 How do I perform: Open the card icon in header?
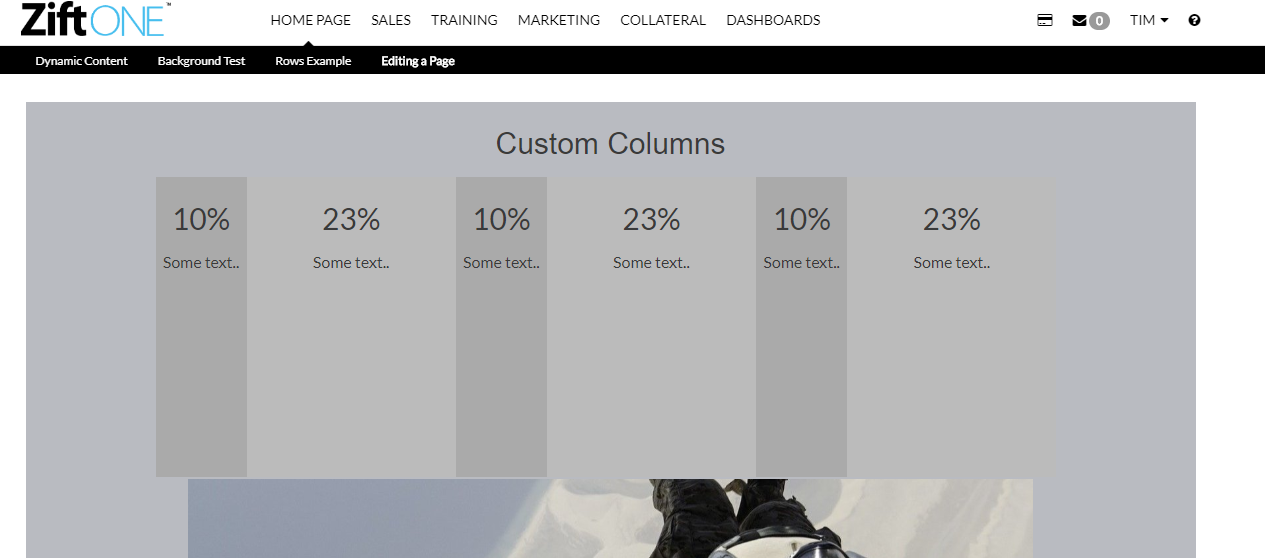1045,20
